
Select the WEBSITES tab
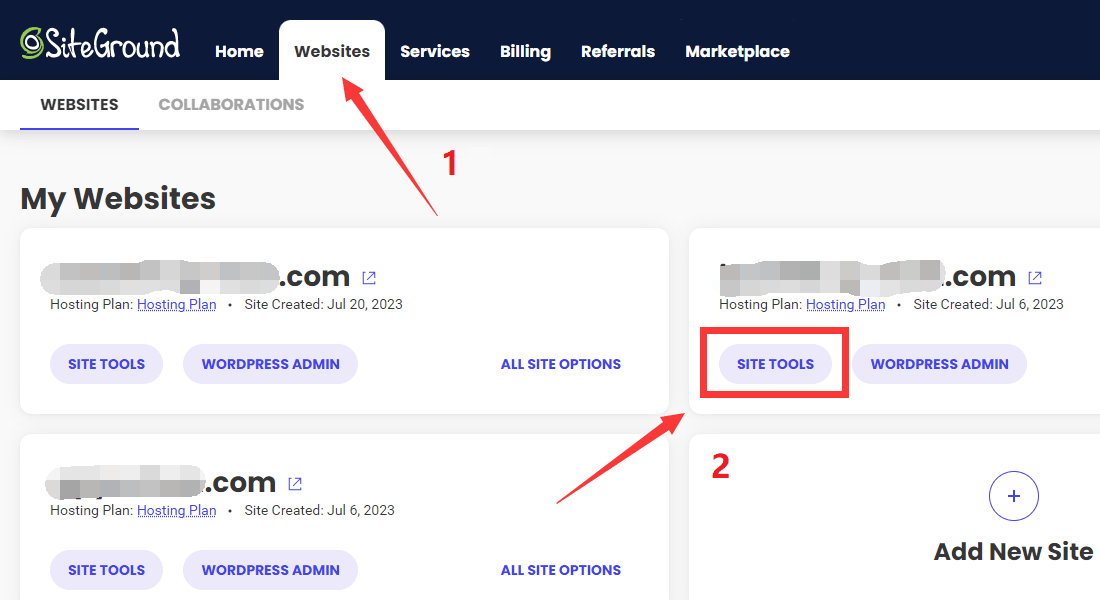point(78,104)
